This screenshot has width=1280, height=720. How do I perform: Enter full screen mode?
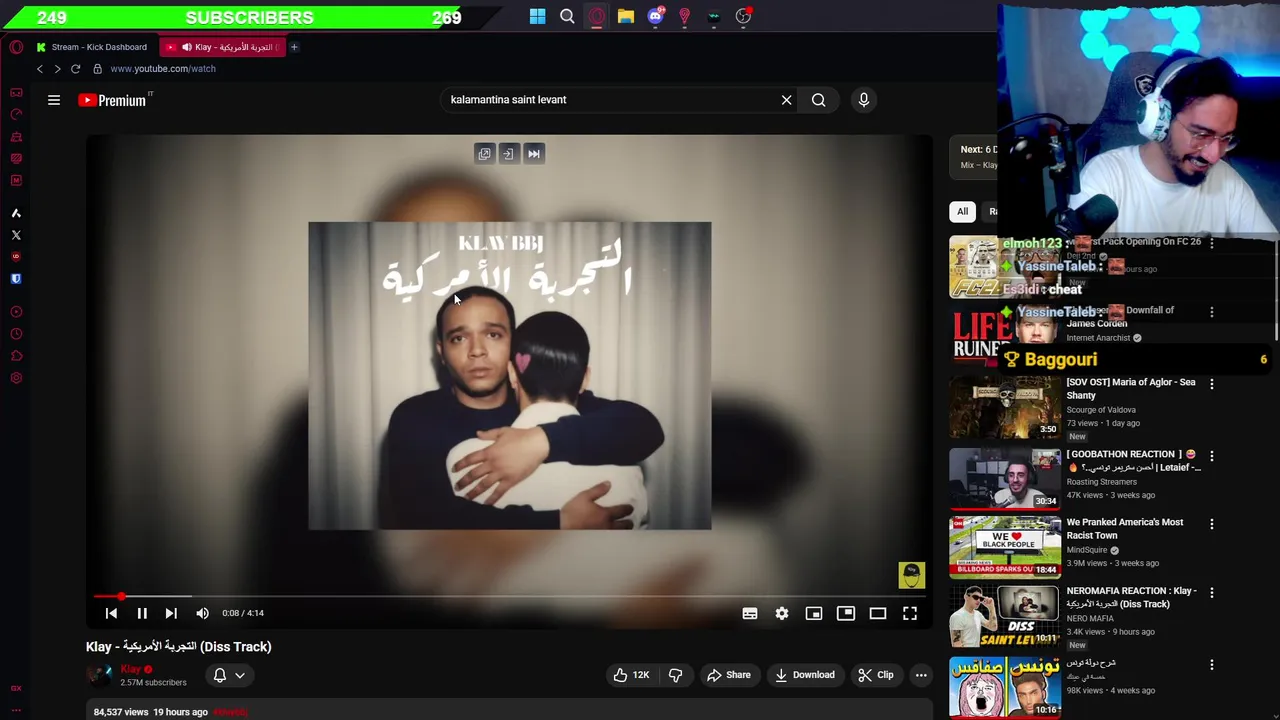click(910, 613)
